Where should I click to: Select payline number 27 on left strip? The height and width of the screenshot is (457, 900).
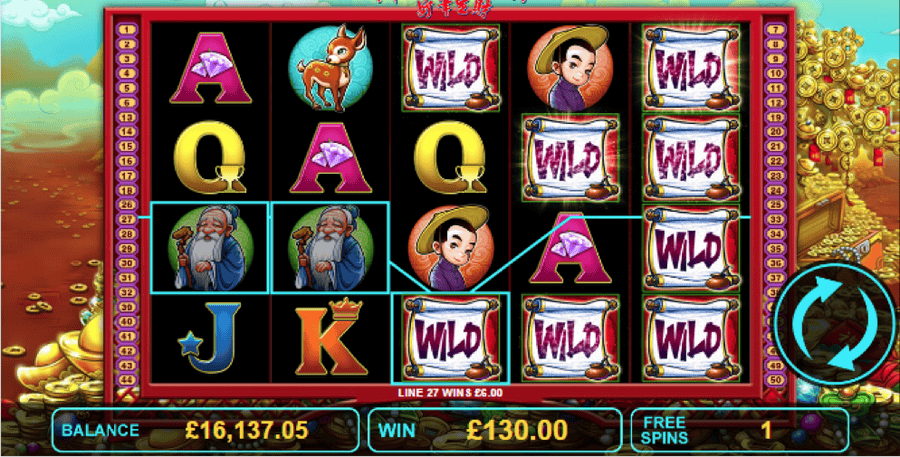(x=127, y=219)
